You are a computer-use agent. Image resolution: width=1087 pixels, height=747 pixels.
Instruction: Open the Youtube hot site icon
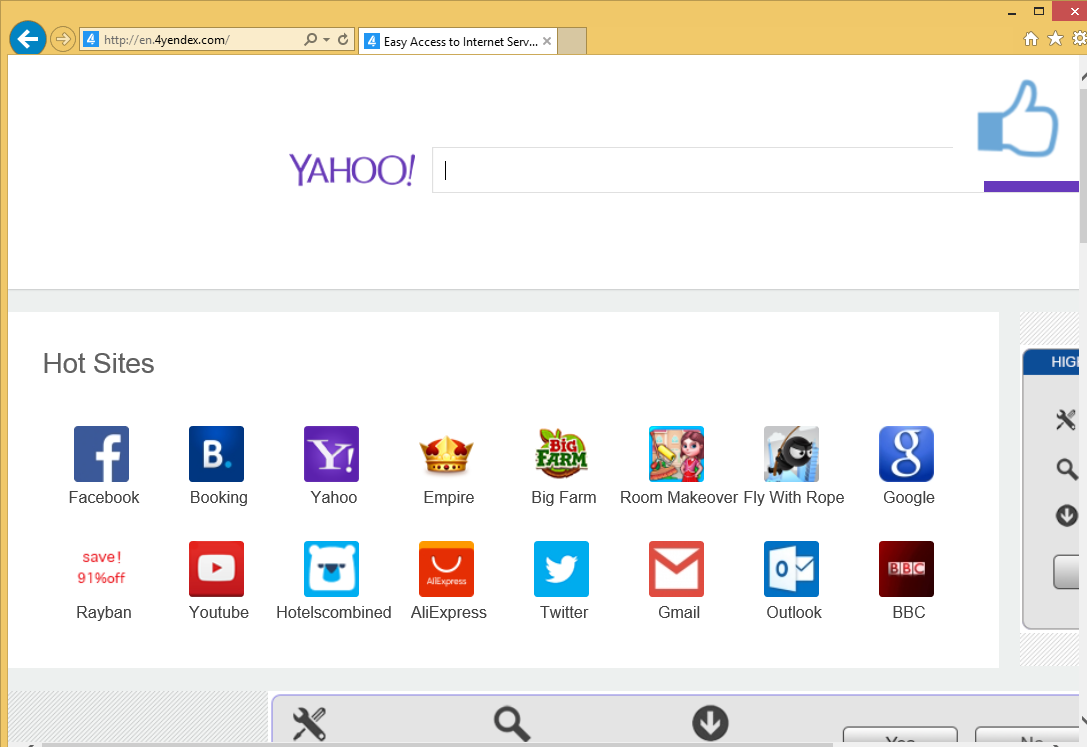click(216, 569)
